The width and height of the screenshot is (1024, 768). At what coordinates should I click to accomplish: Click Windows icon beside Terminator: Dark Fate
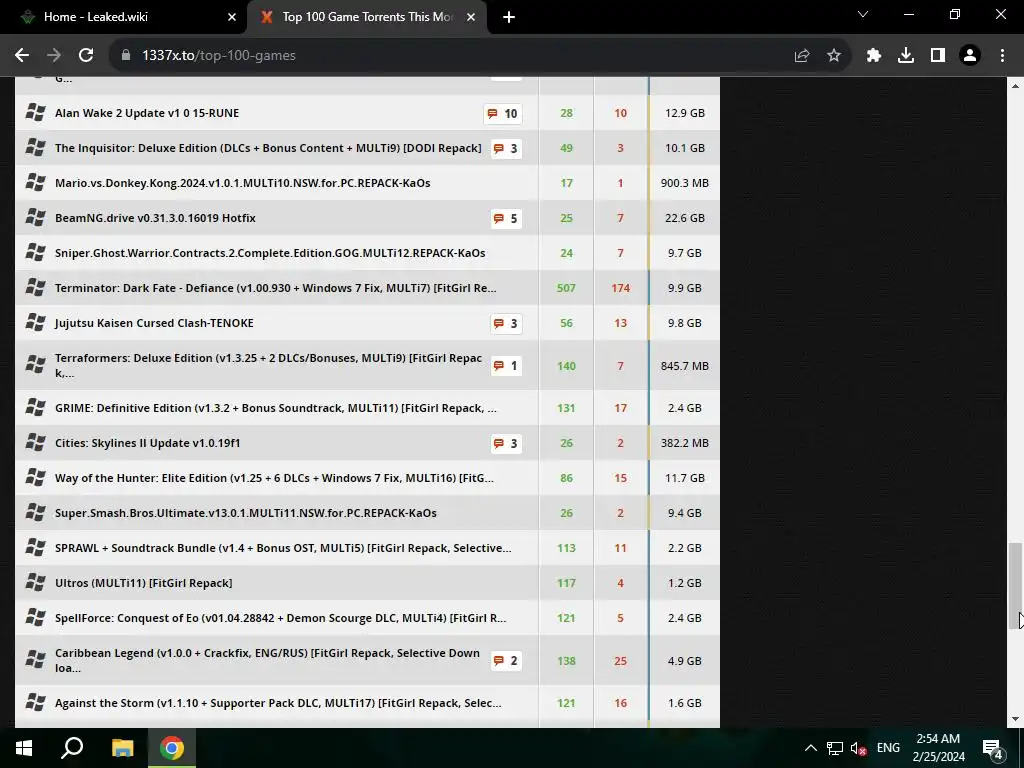coord(35,287)
